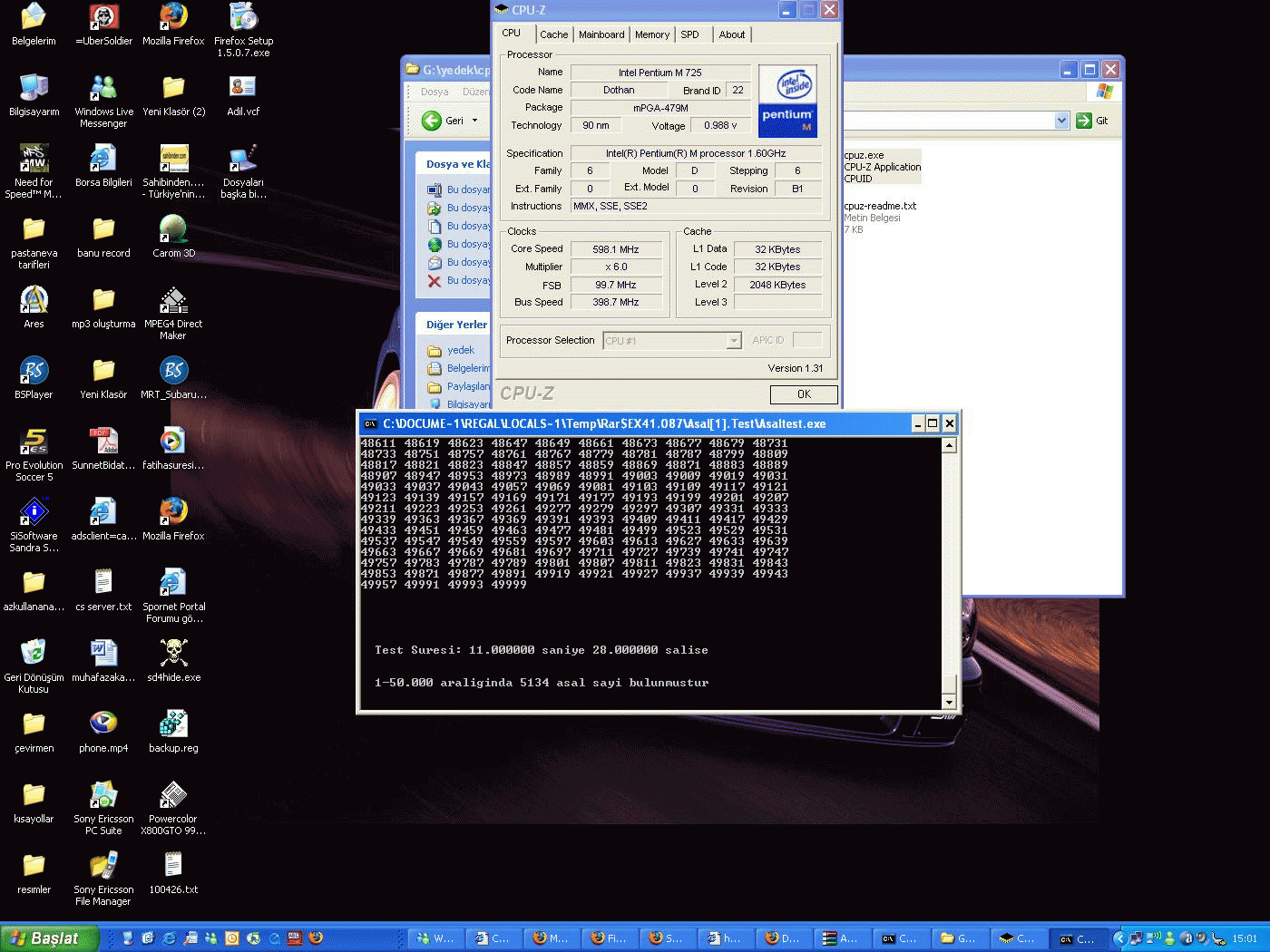Open the 100426.txt file icon
This screenshot has height=952, width=1270.
[x=173, y=872]
